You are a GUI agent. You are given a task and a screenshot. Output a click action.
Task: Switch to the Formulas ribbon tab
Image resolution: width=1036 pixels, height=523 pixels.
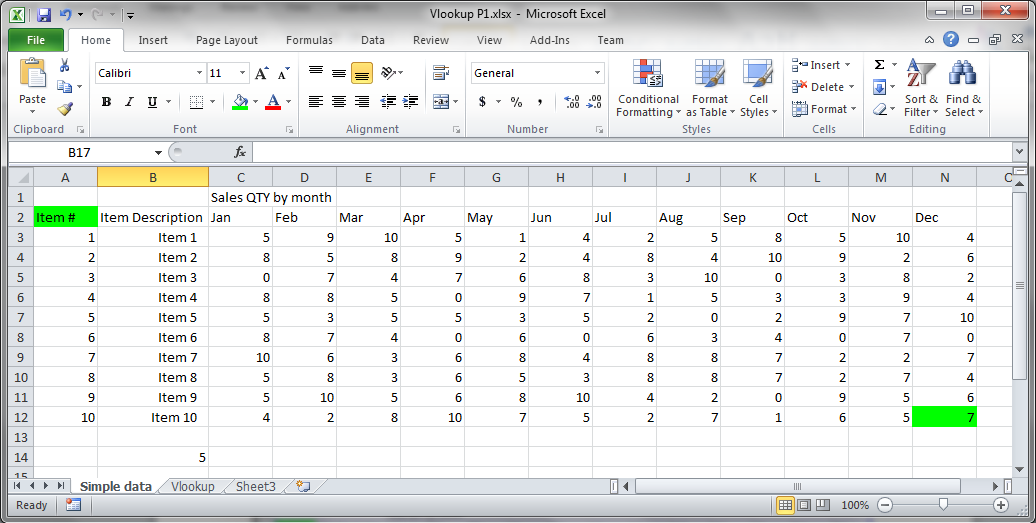(309, 40)
